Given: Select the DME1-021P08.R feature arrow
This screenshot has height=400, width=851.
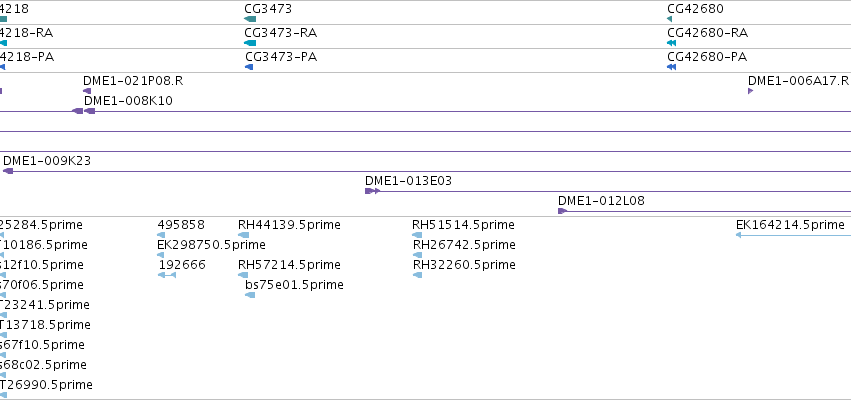Looking at the screenshot, I should click(x=87, y=91).
